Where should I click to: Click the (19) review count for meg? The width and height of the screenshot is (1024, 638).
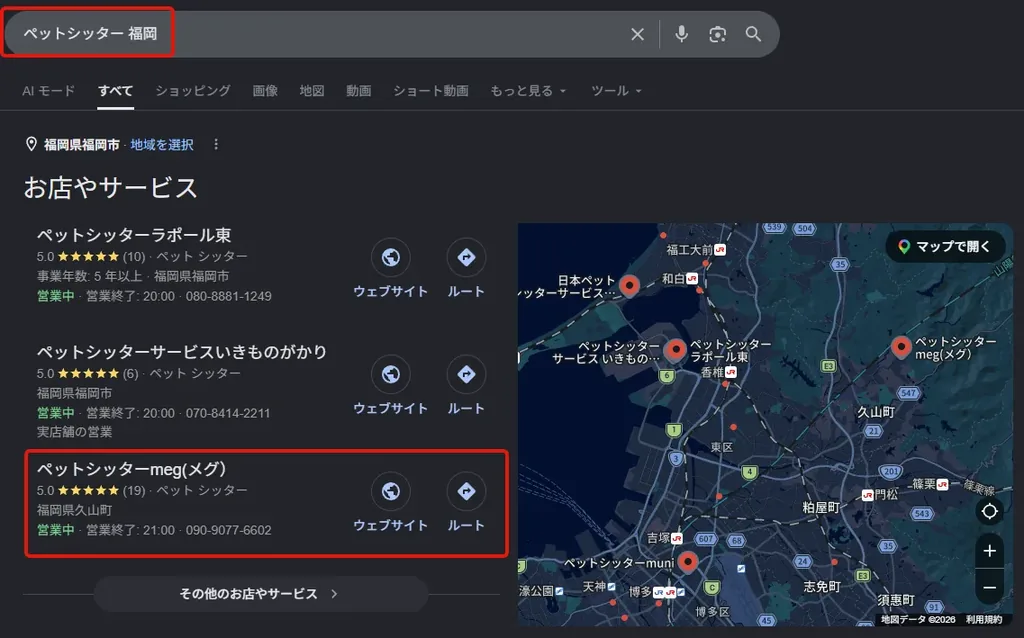coord(134,490)
